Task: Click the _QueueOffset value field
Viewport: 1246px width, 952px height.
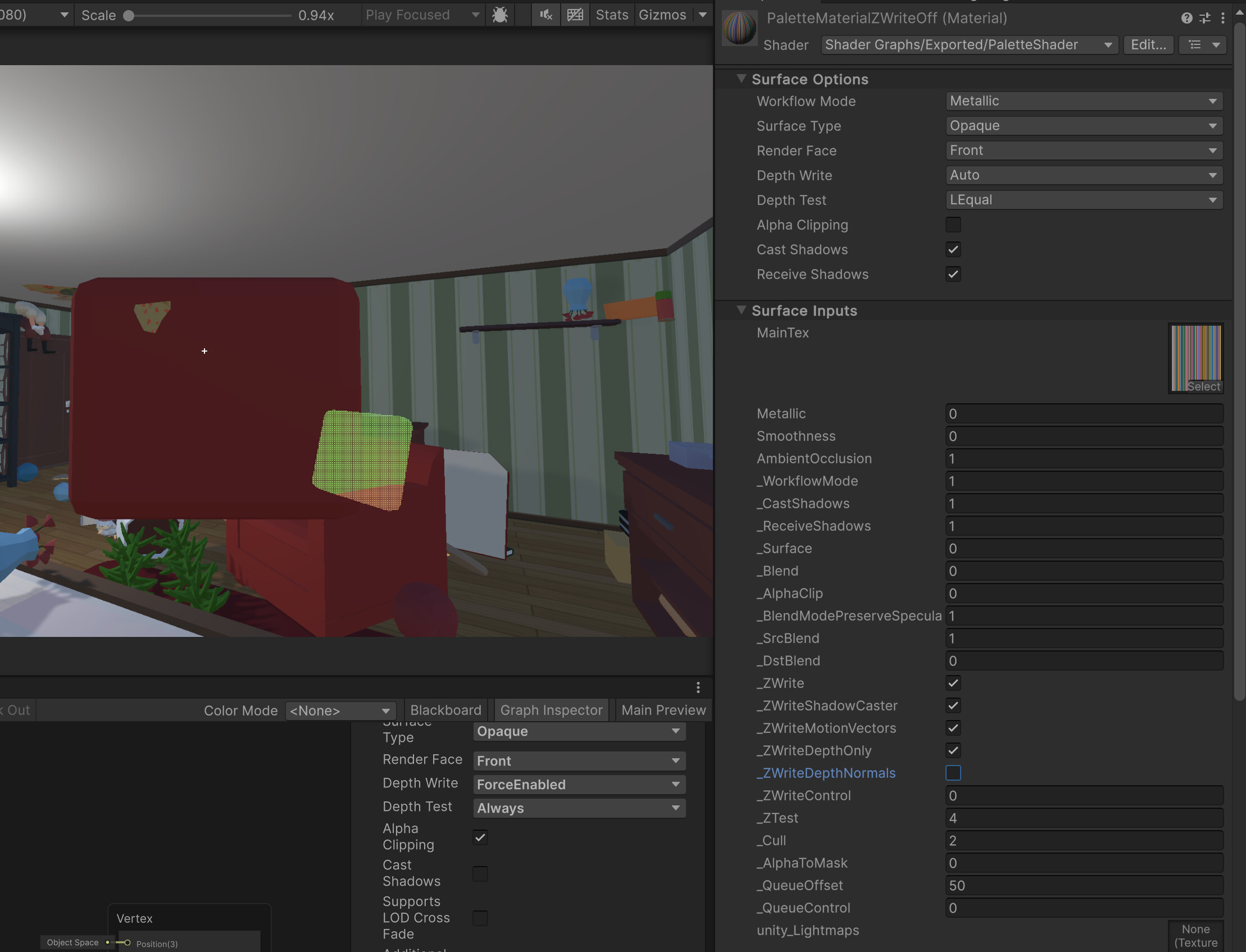Action: (x=1084, y=885)
